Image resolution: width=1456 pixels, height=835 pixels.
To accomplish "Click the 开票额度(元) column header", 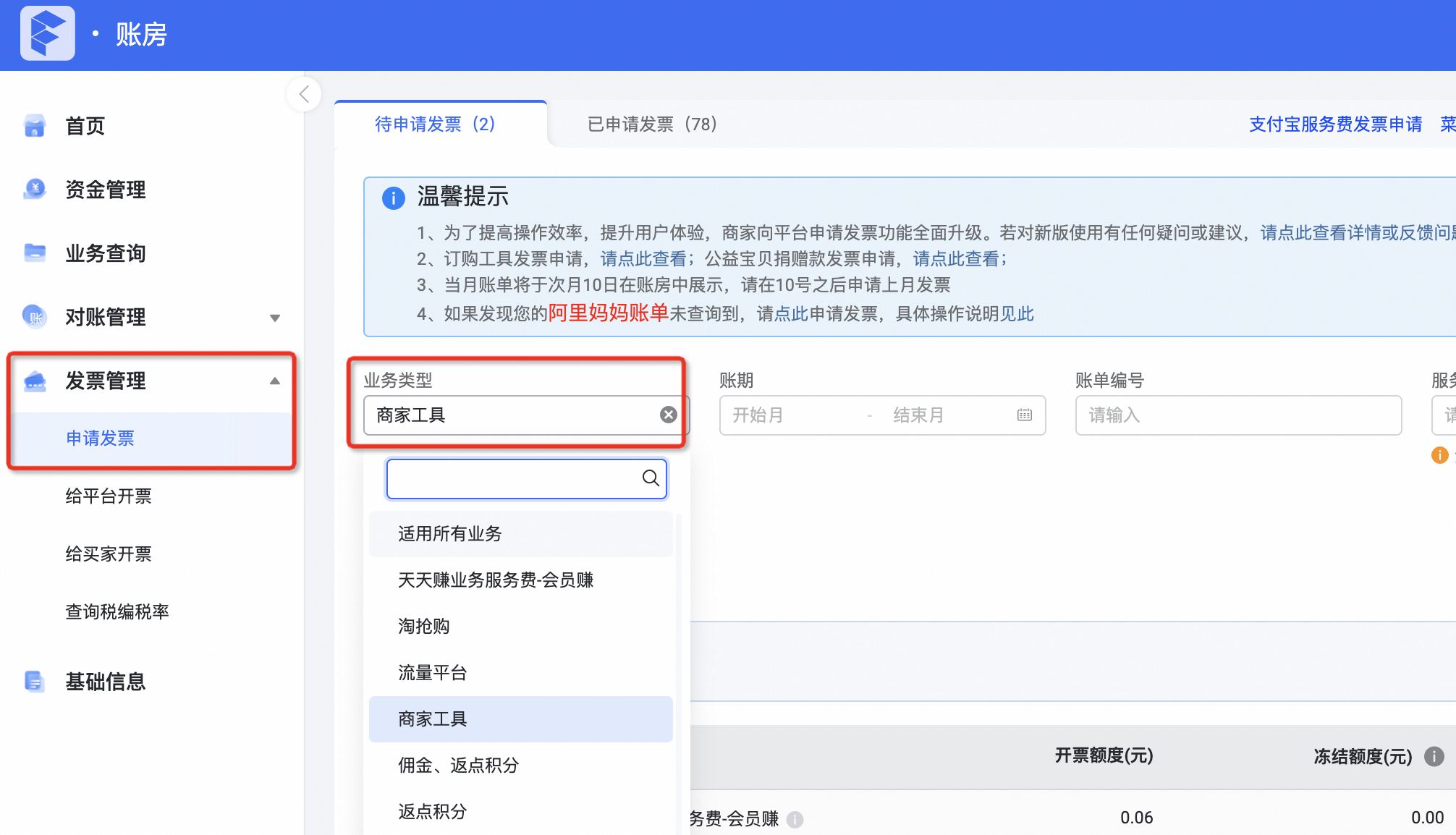I will [1104, 756].
